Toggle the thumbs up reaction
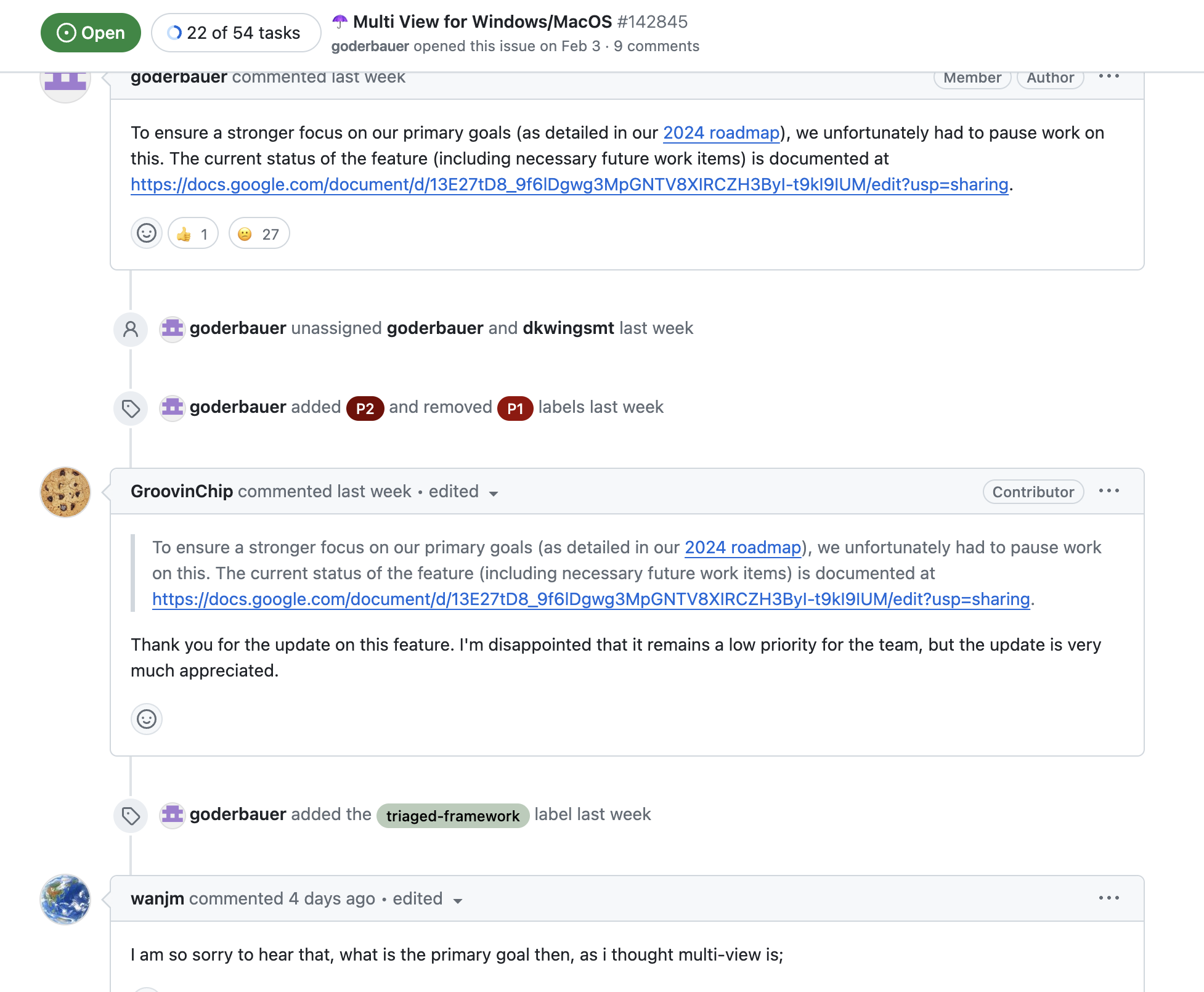Image resolution: width=1204 pixels, height=992 pixels. click(193, 234)
